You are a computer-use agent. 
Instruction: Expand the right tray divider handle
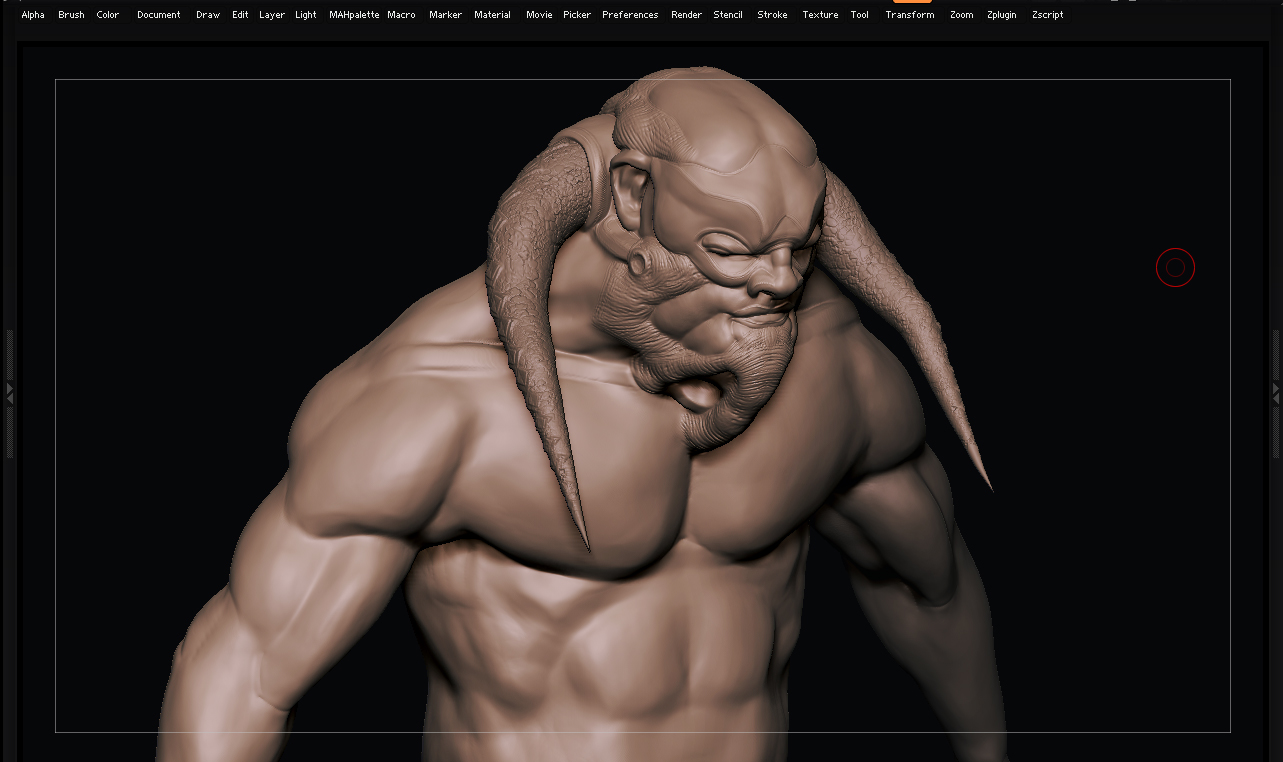coord(1276,393)
